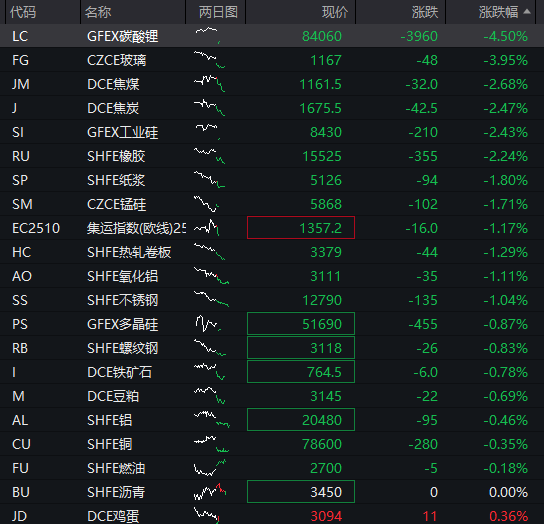544x524 pixels.
Task: Select the DCE铁矿石 name cell
Action: (x=119, y=372)
